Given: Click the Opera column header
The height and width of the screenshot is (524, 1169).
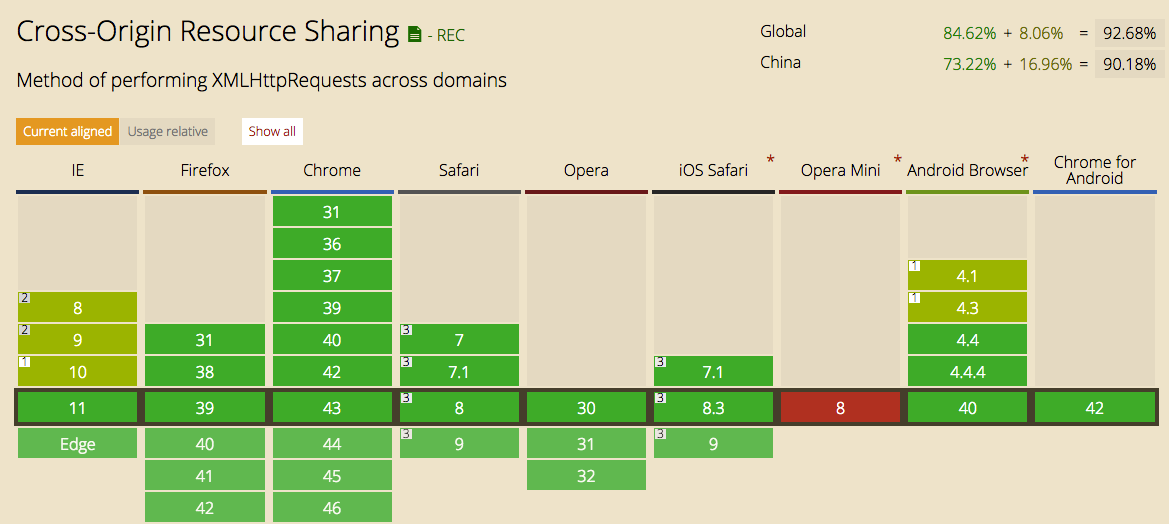Looking at the screenshot, I should tap(586, 170).
